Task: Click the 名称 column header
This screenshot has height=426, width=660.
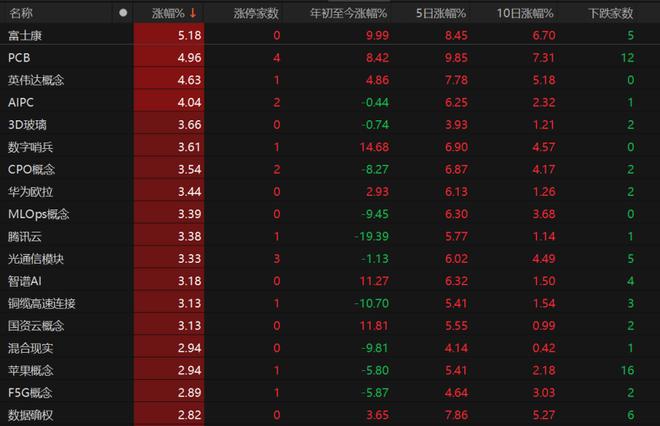Action: pyautogui.click(x=20, y=13)
